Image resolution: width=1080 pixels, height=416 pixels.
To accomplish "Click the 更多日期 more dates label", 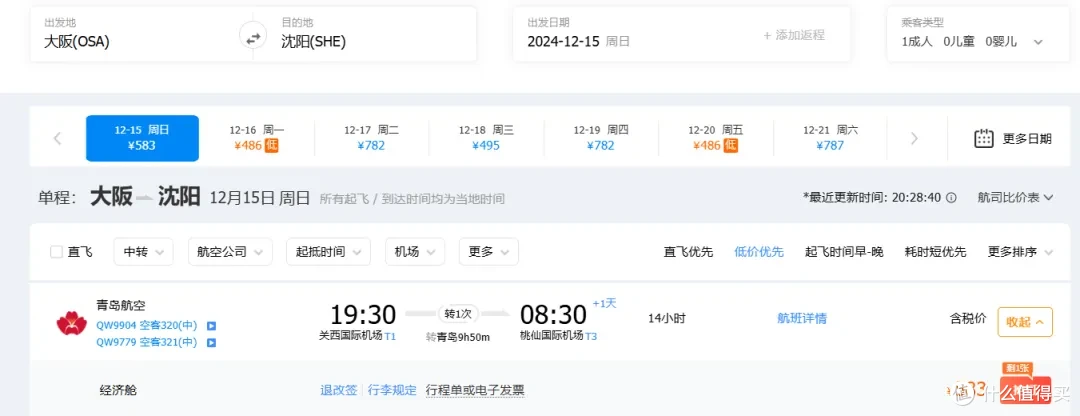I will pyautogui.click(x=1027, y=138).
